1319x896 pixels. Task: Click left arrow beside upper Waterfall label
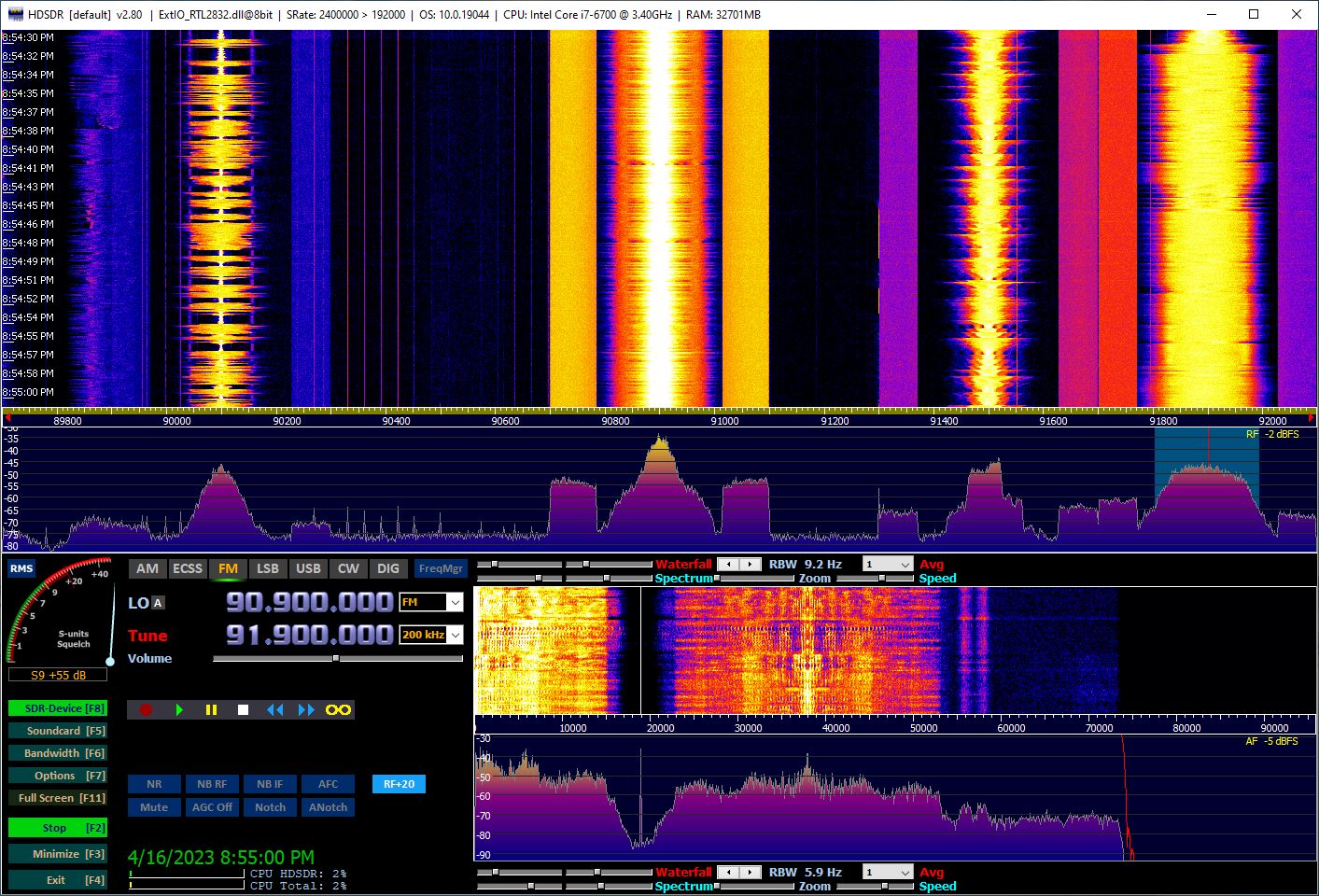coord(729,565)
